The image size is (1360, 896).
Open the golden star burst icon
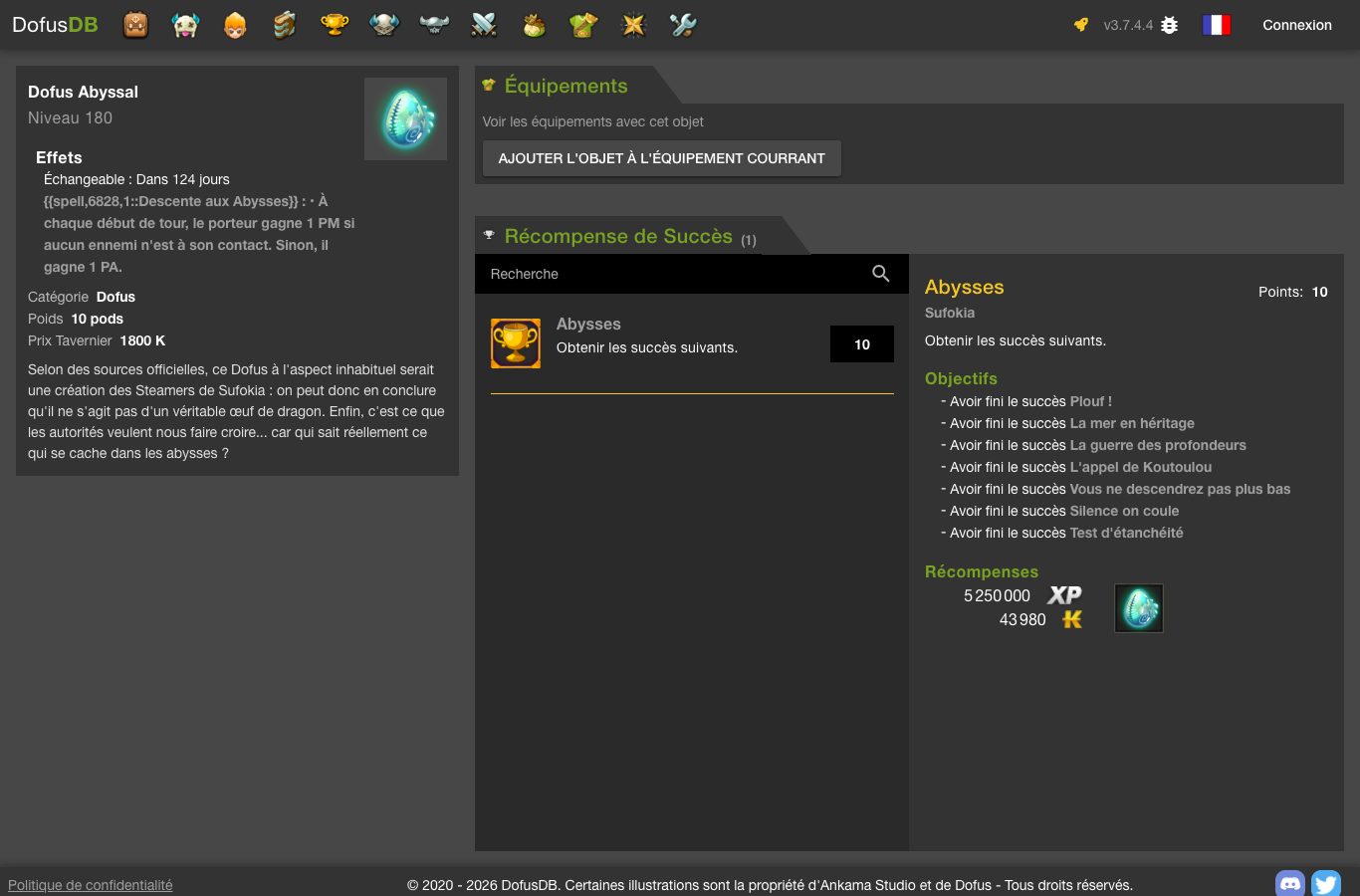(633, 25)
